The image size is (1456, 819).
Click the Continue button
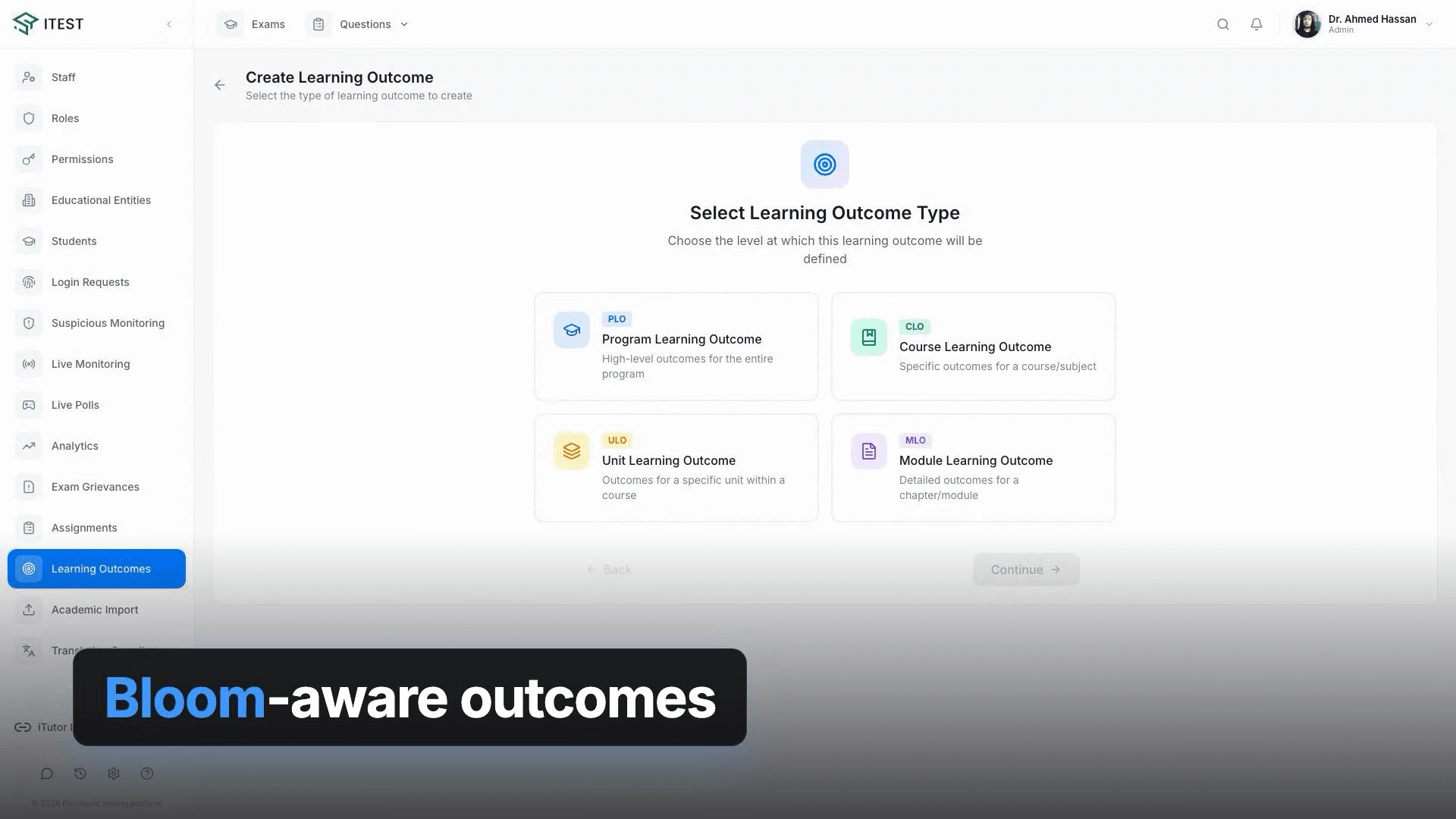click(1026, 570)
